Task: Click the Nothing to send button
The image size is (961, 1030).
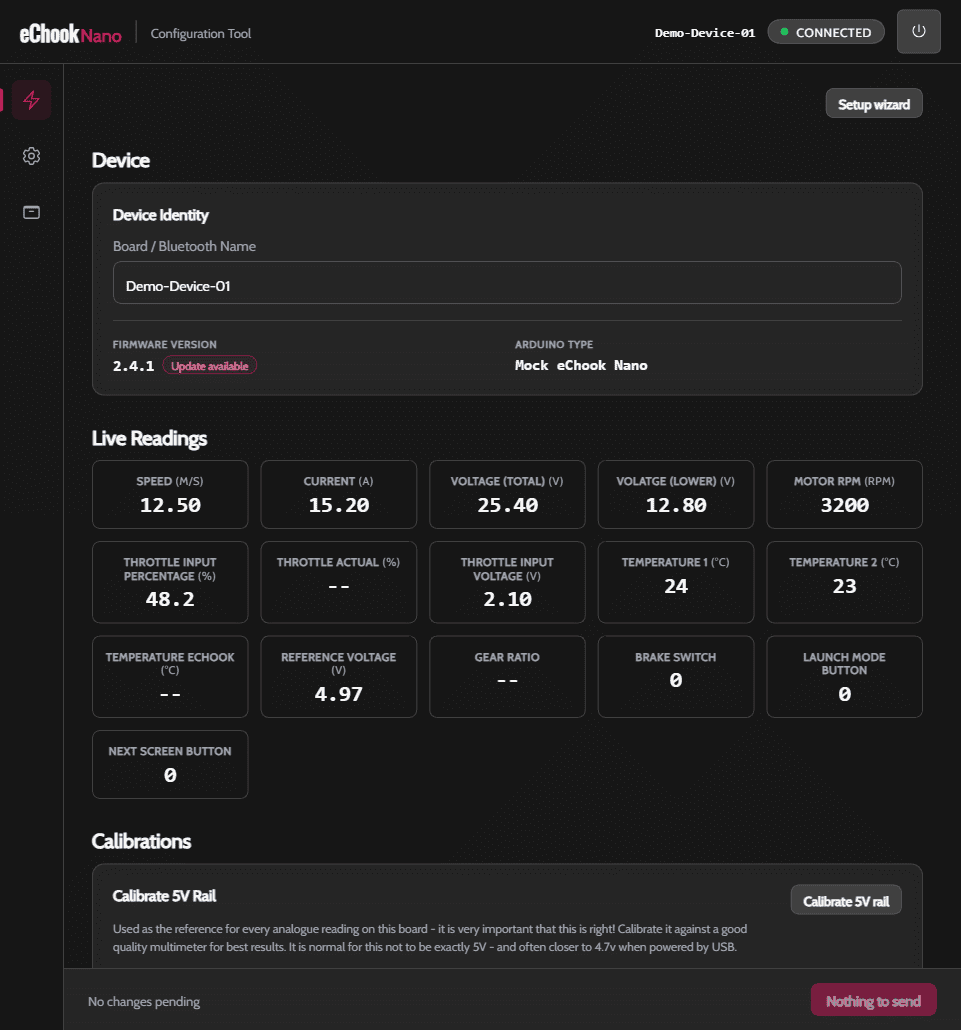Action: 873,1000
